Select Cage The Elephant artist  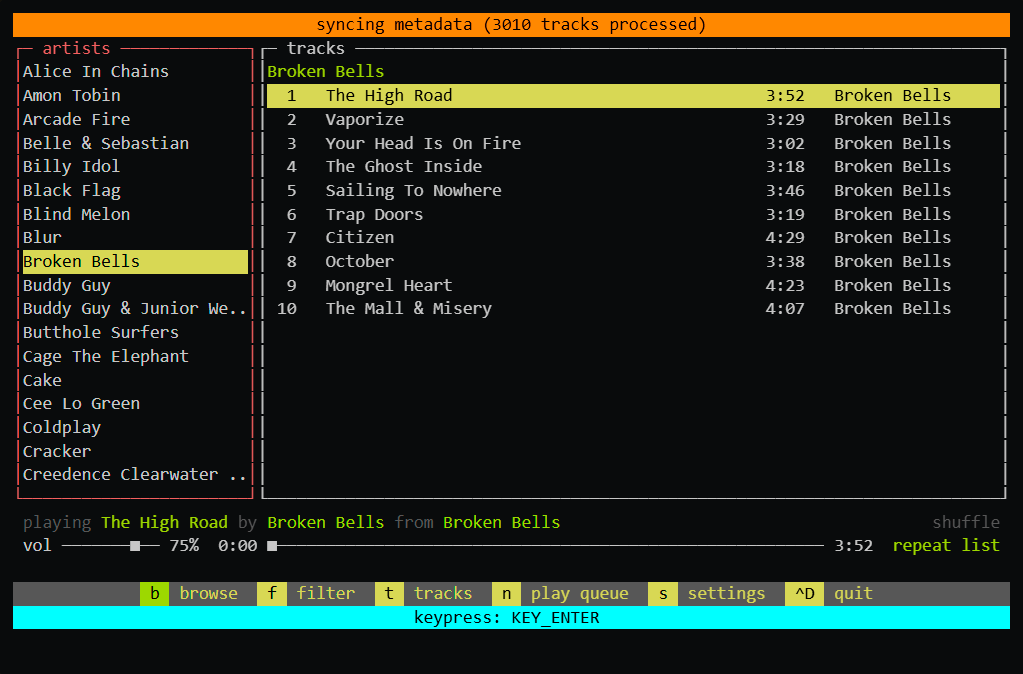pyautogui.click(x=135, y=356)
